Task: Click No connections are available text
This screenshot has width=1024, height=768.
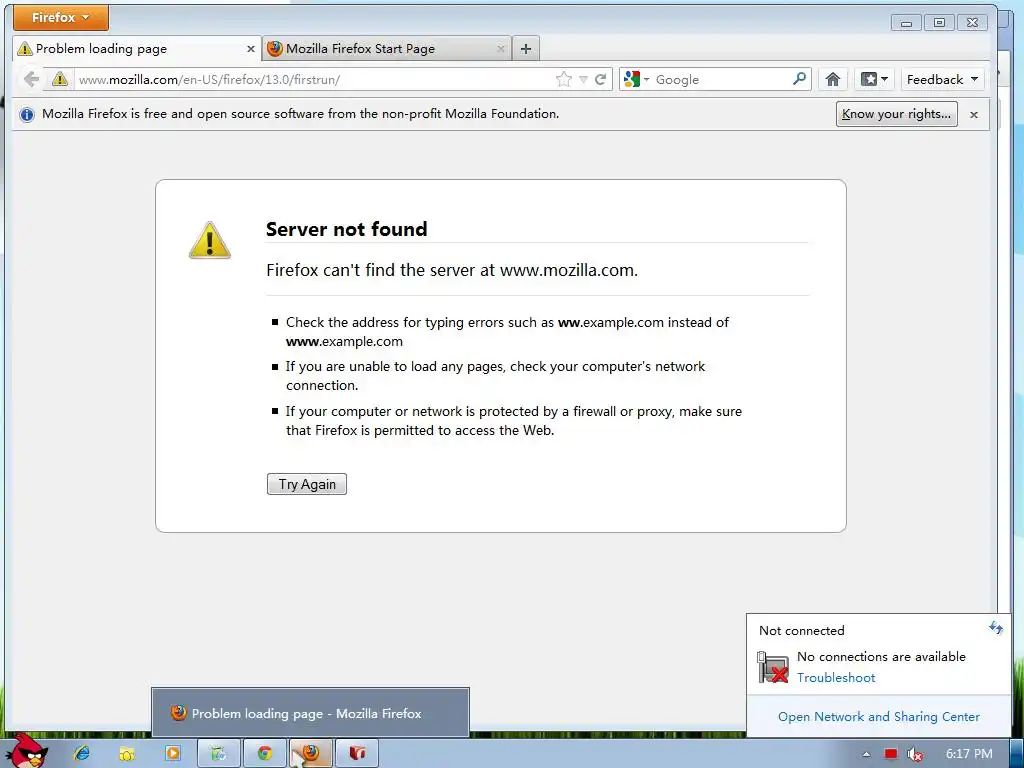Action: (881, 657)
